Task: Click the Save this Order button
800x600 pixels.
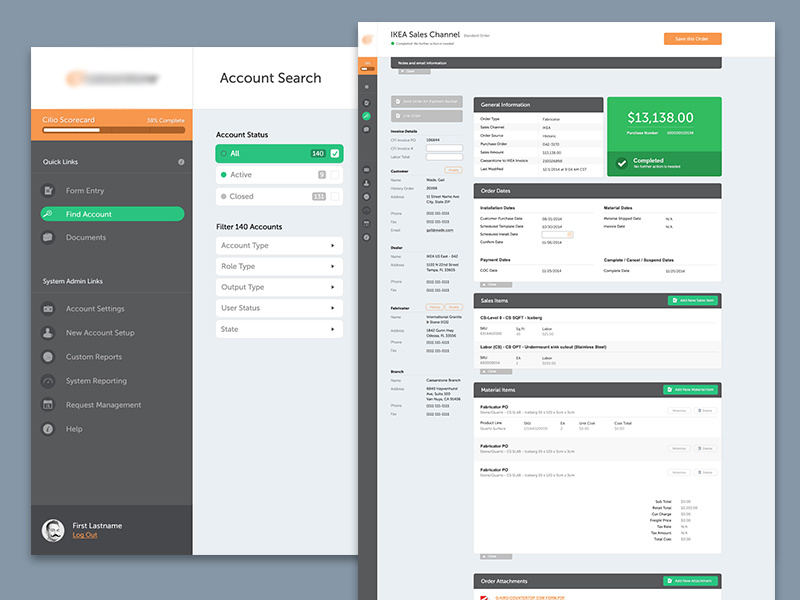Action: click(x=692, y=39)
